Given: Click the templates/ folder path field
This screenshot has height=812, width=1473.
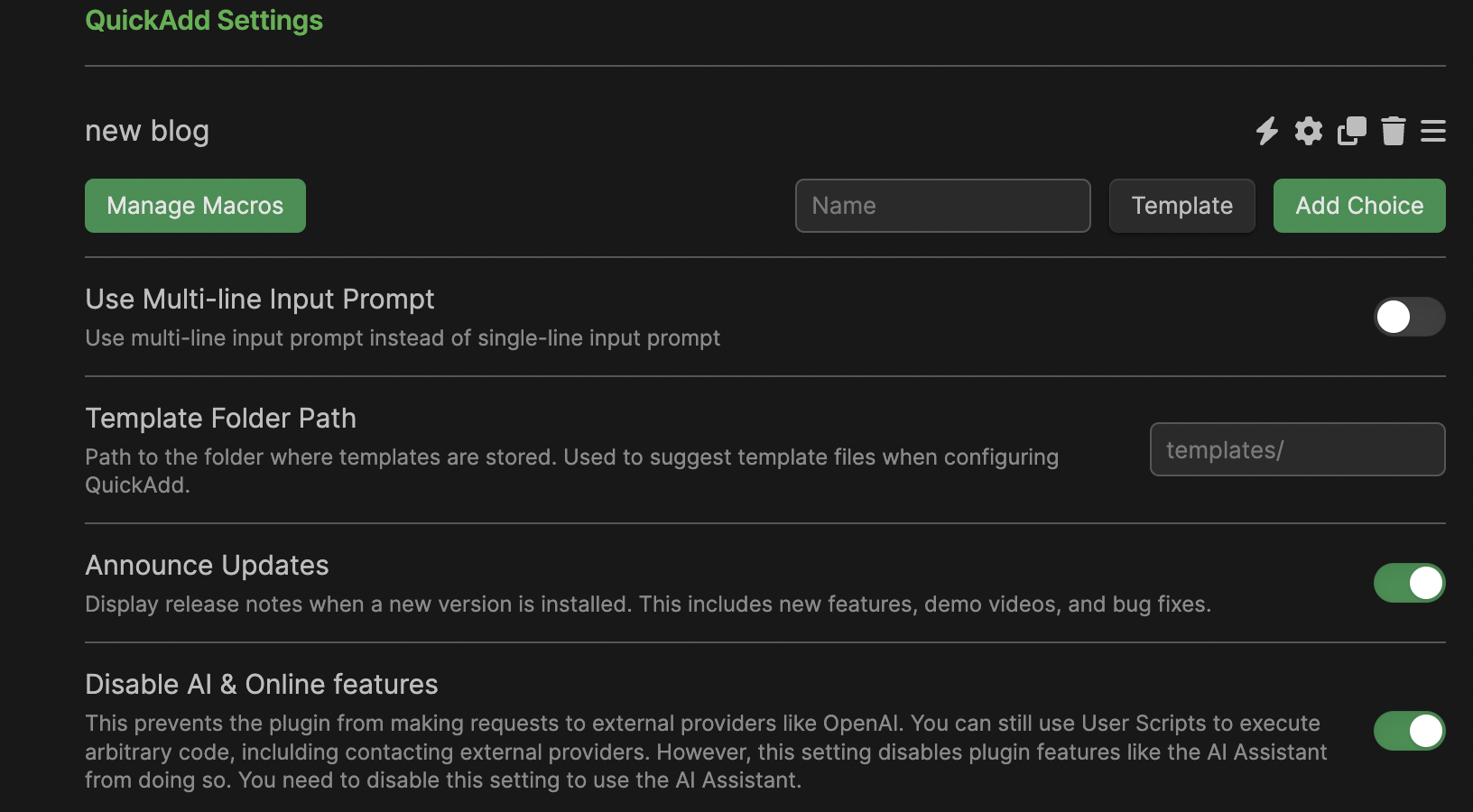Looking at the screenshot, I should coord(1297,449).
